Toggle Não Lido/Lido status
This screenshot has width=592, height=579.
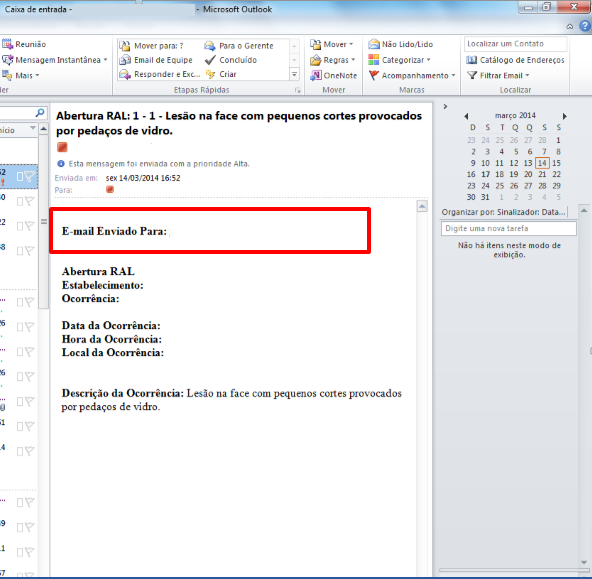[401, 44]
